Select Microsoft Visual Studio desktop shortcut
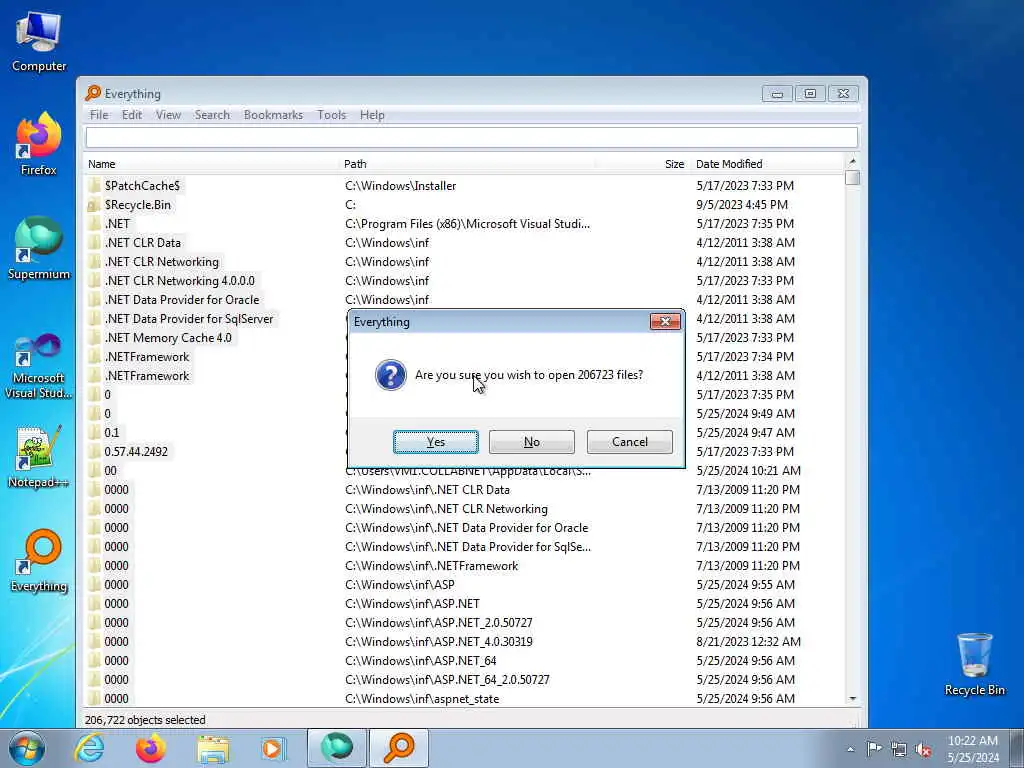1024x768 pixels. (39, 366)
